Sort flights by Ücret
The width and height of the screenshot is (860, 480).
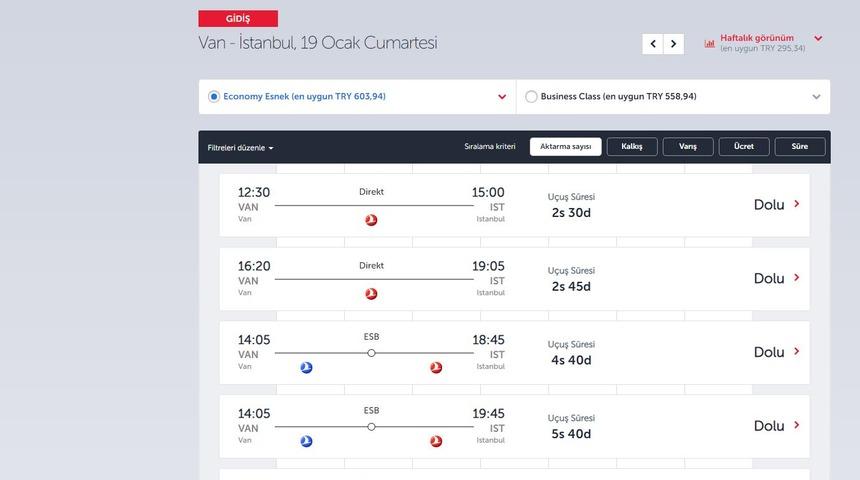(744, 147)
